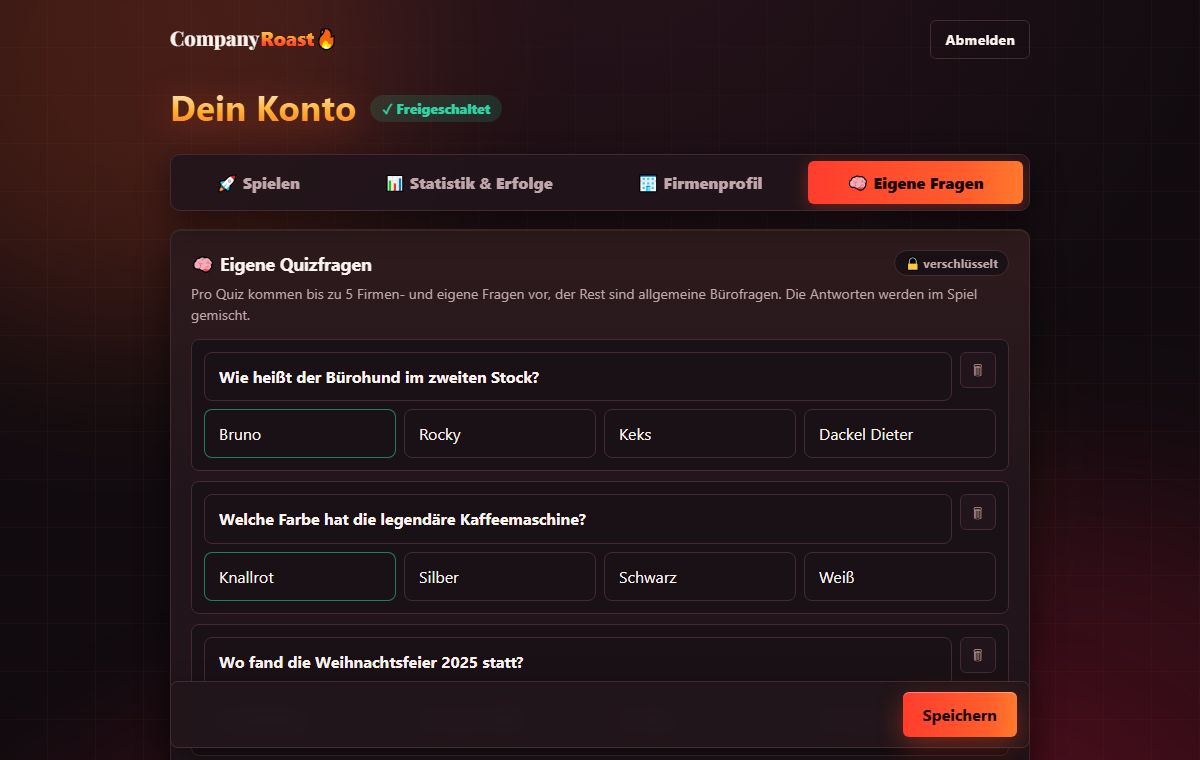Edit the Weihnachtsfeier 2025 question field

[578, 660]
